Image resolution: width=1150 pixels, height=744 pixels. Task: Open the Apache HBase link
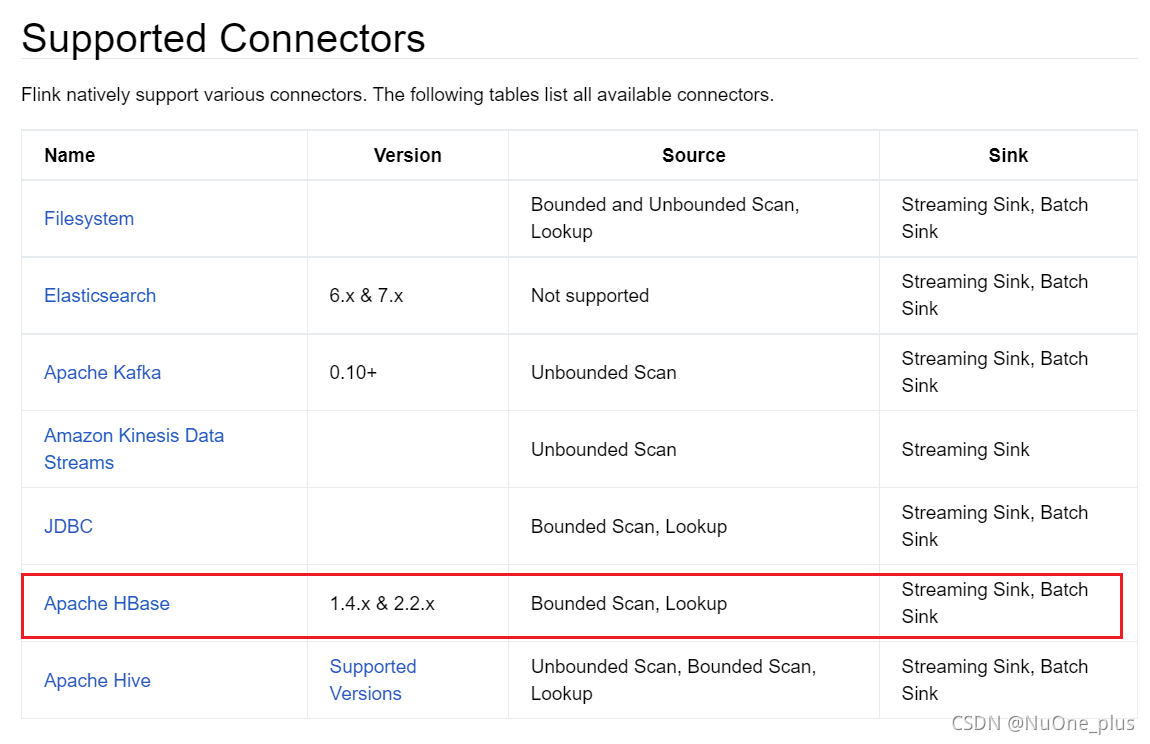click(107, 604)
